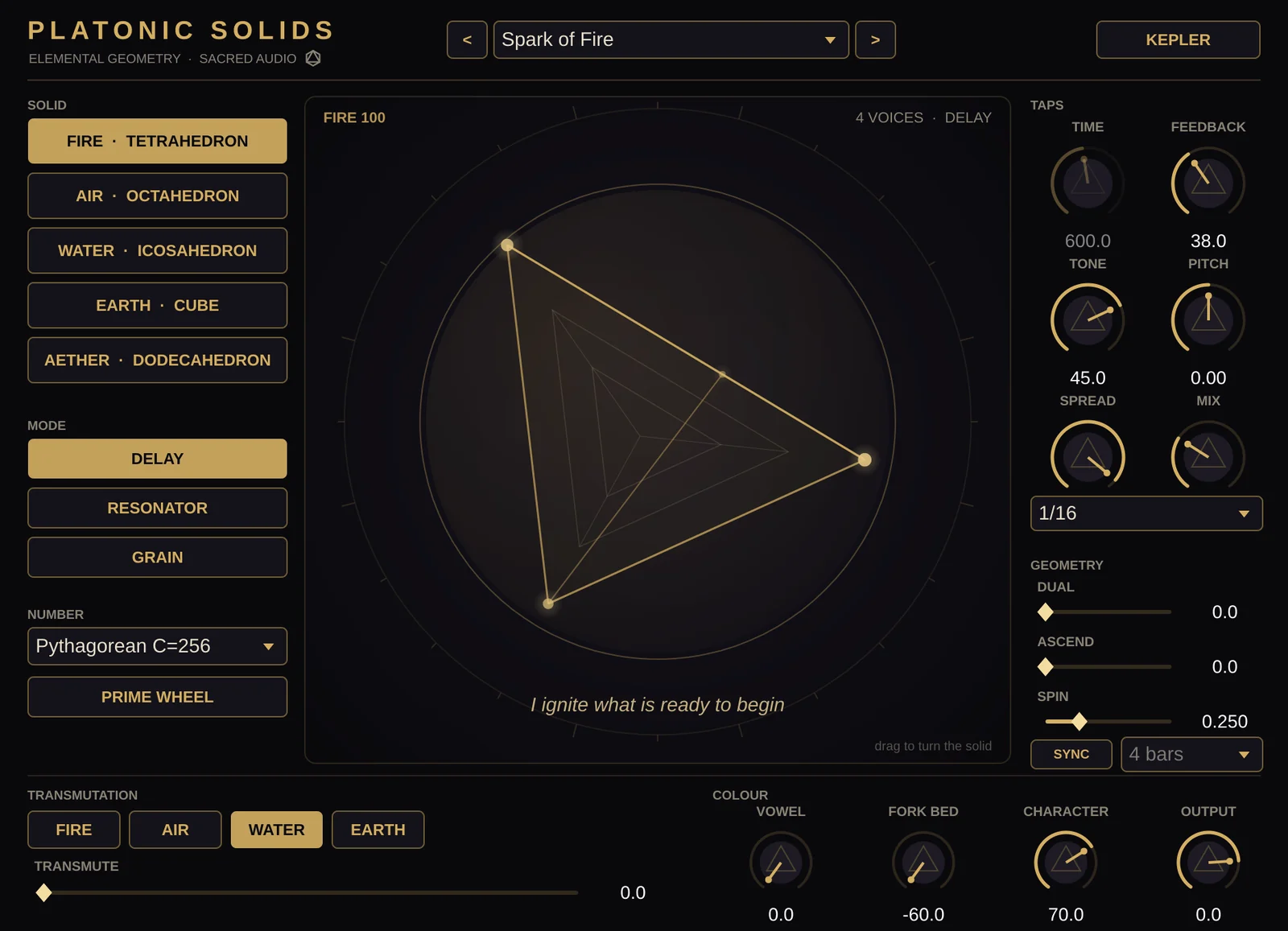The height and width of the screenshot is (931, 1288).
Task: Click the CHARACTER knob
Action: [1066, 862]
